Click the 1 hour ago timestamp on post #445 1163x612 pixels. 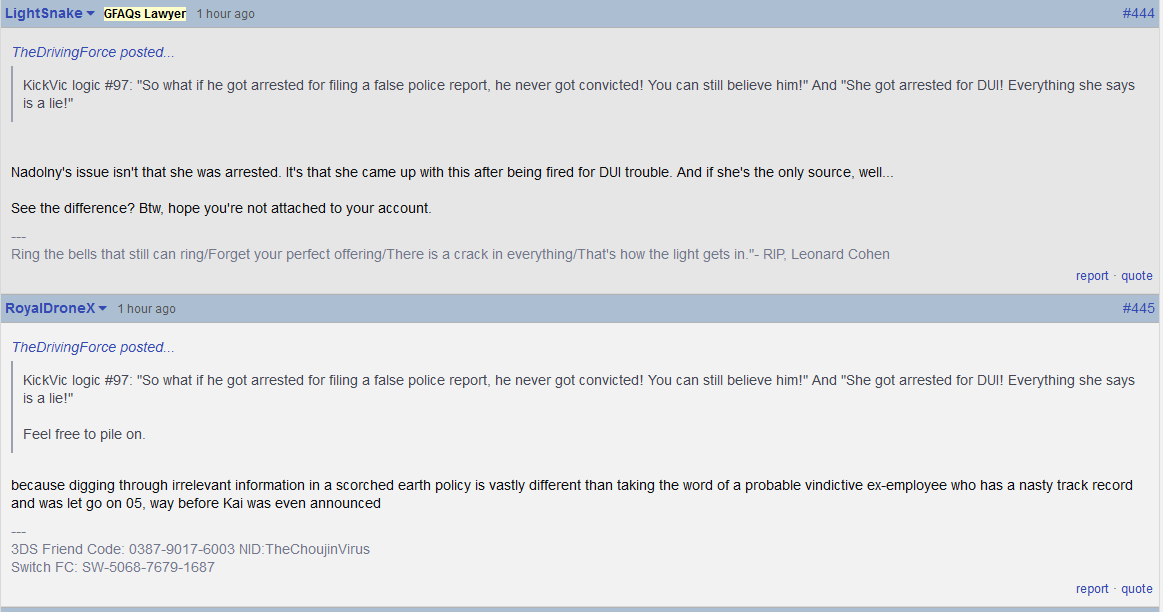146,309
